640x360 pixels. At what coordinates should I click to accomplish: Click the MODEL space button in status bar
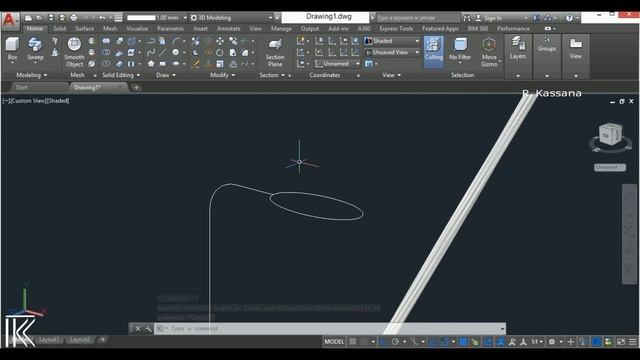334,342
